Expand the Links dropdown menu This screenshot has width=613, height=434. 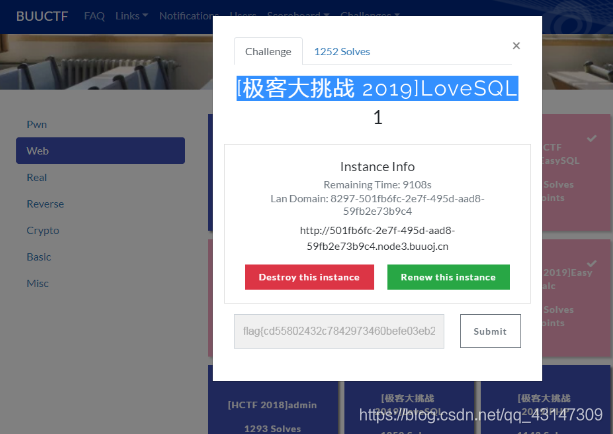pos(131,16)
